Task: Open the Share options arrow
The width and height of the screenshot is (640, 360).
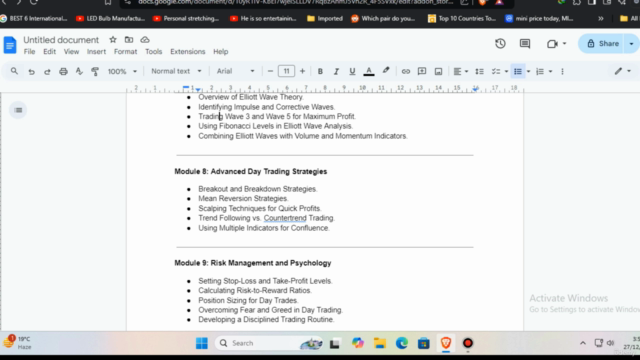Action: [631, 44]
